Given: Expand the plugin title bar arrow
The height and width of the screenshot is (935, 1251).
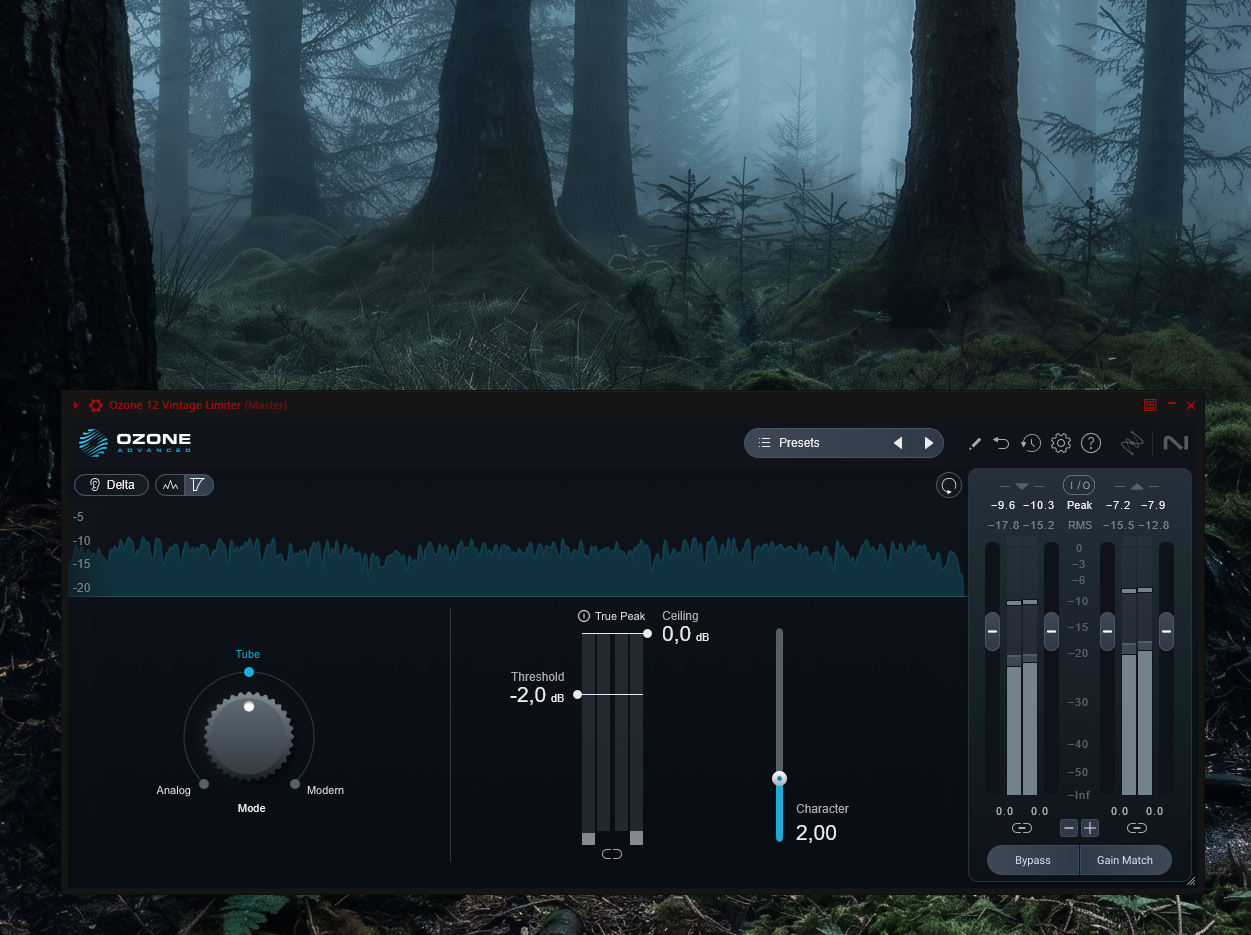Looking at the screenshot, I should click(76, 405).
